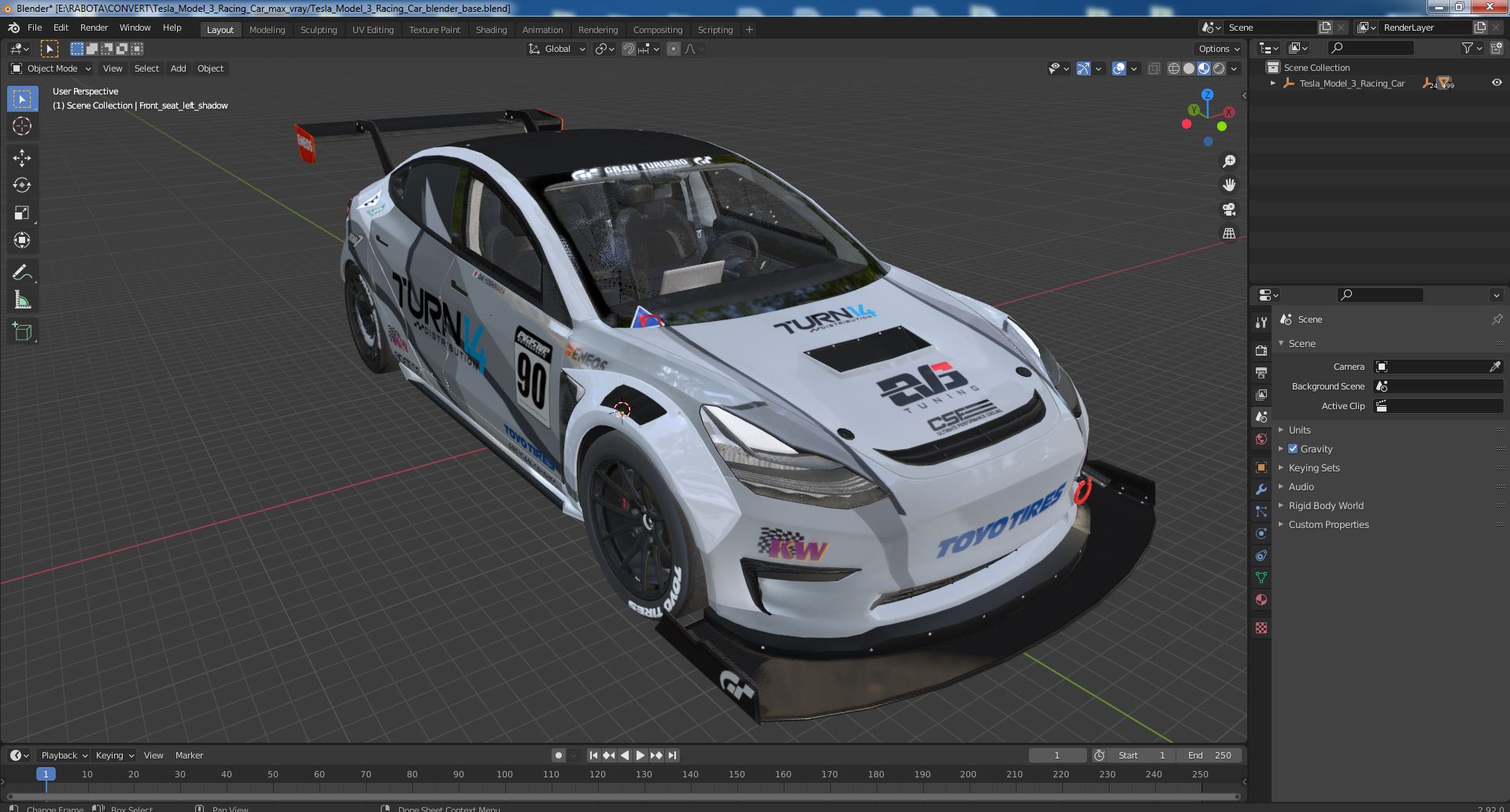
Task: Play the animation forward
Action: [641, 755]
